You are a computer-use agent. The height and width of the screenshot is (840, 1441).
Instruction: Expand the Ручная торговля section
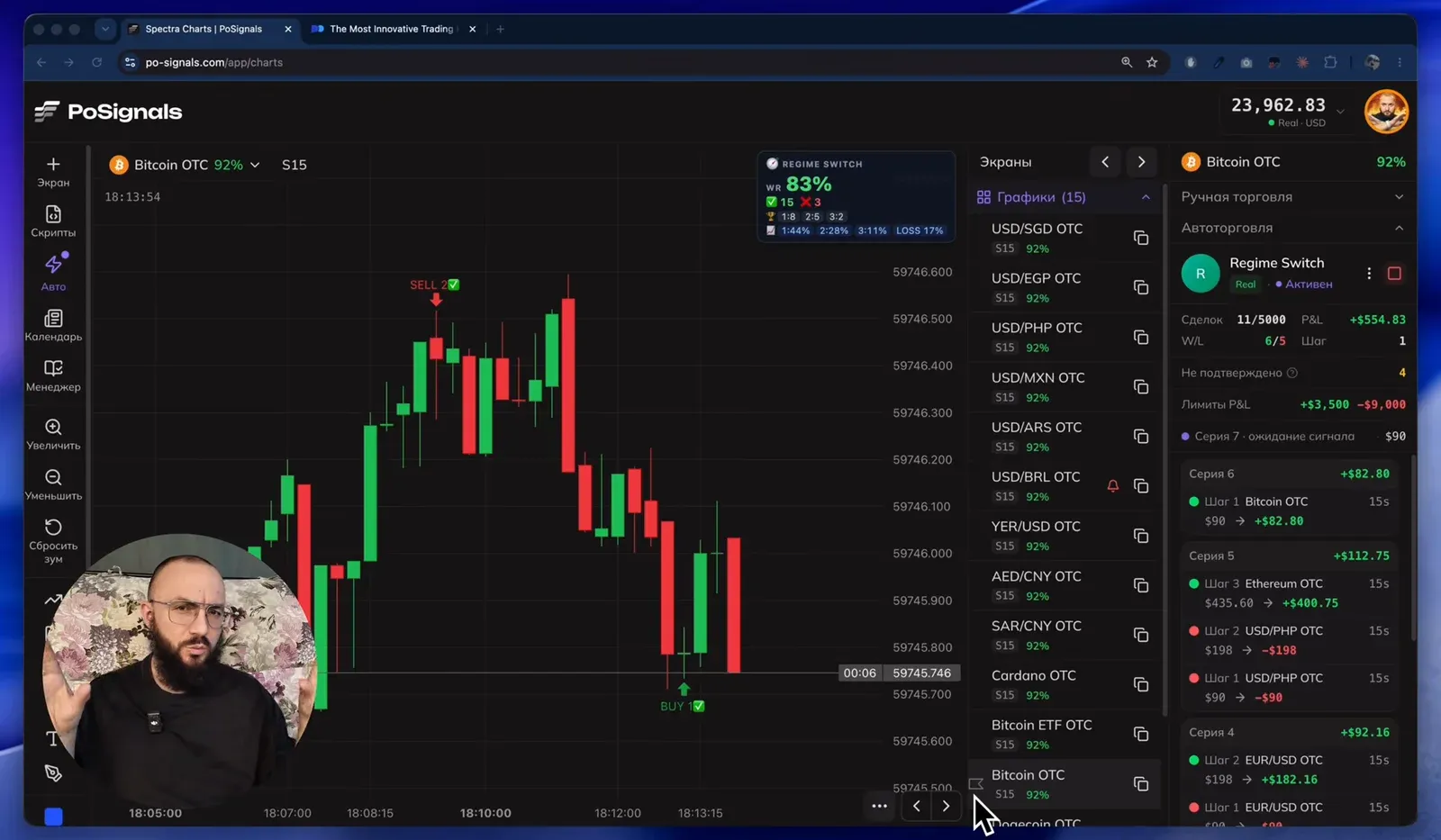click(x=1292, y=197)
